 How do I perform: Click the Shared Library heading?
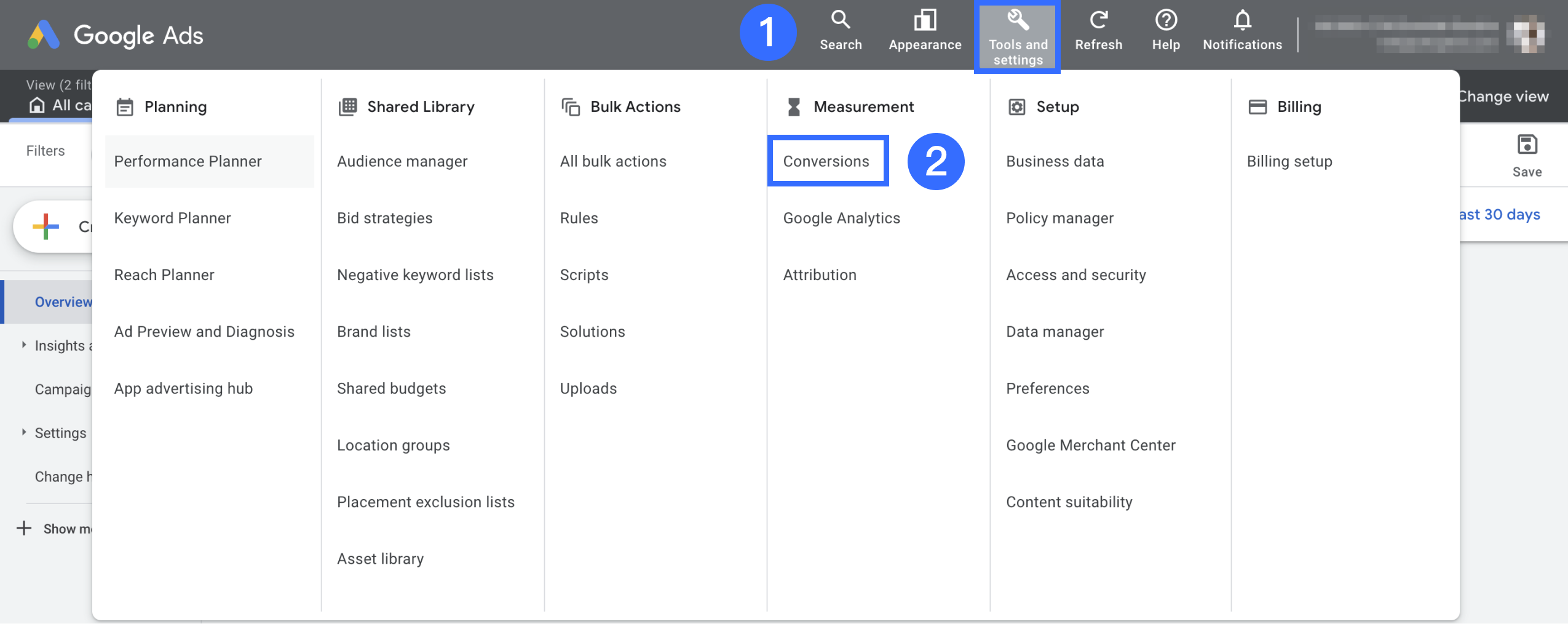coord(421,107)
